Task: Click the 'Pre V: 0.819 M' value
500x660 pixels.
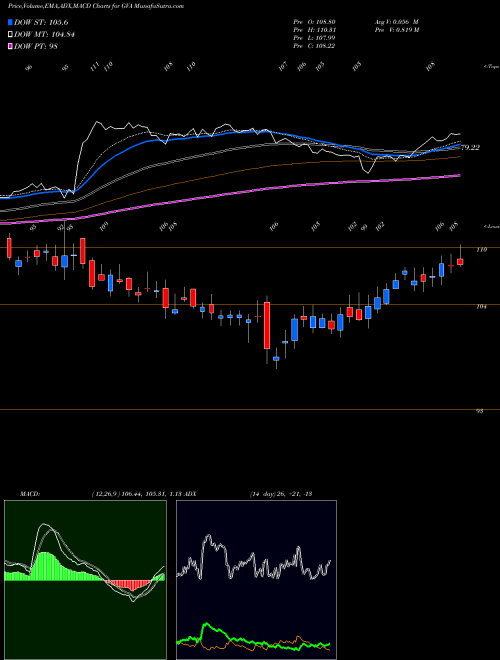Action: point(396,30)
